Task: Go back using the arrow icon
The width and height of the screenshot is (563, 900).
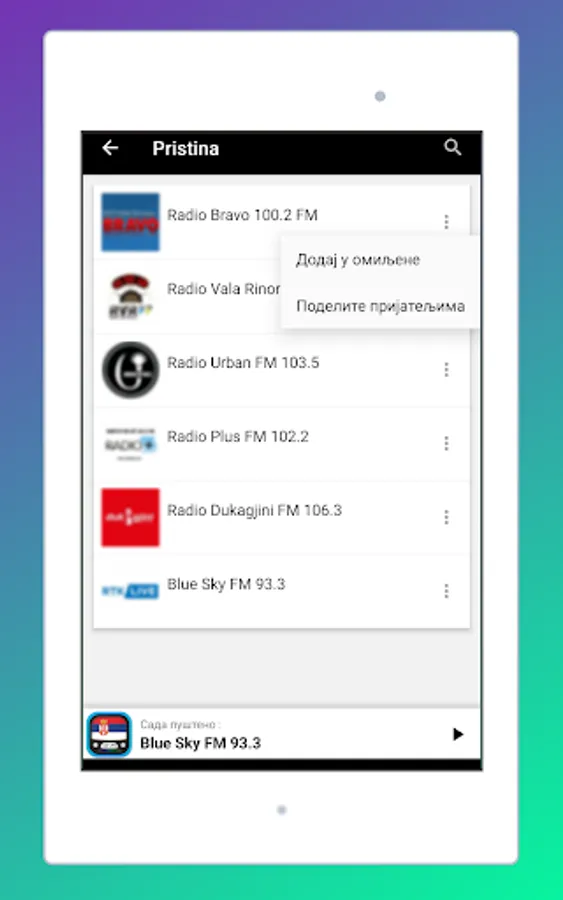Action: 110,148
